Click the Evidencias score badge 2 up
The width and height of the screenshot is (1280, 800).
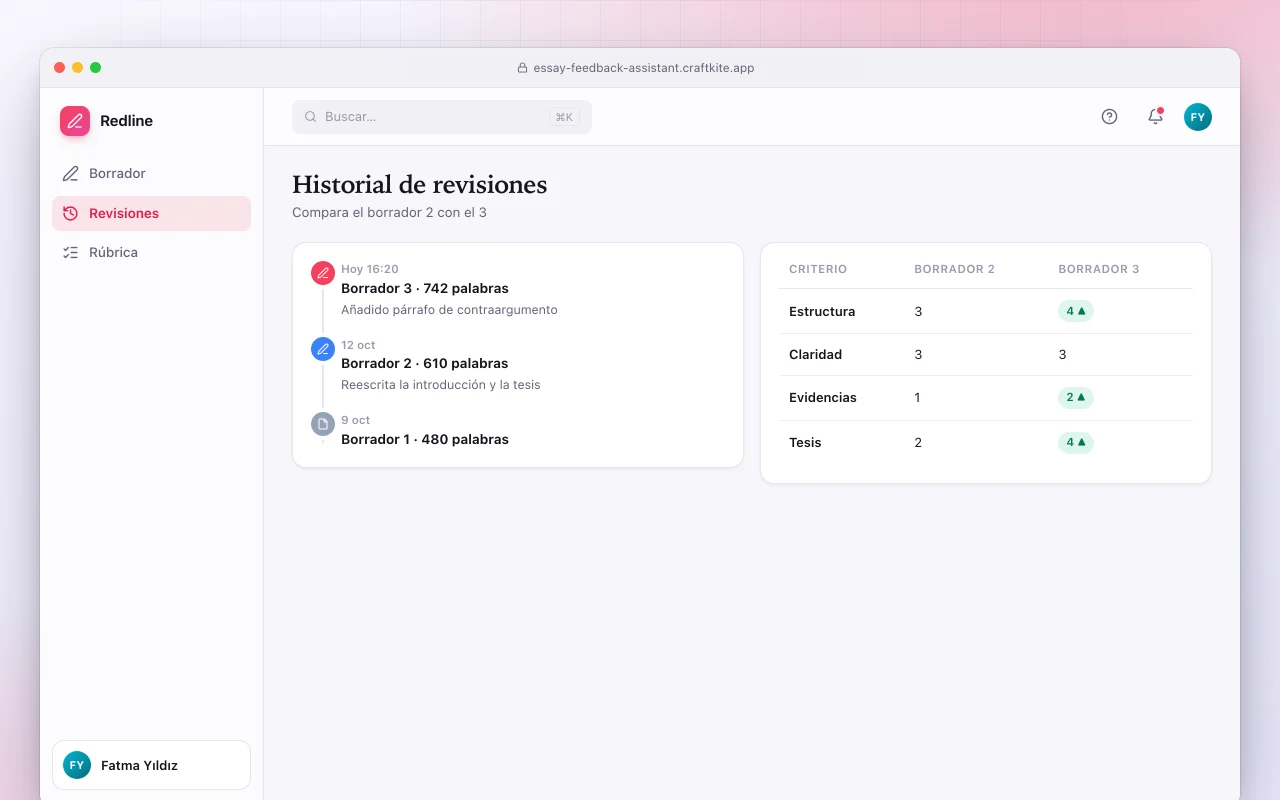coord(1076,397)
